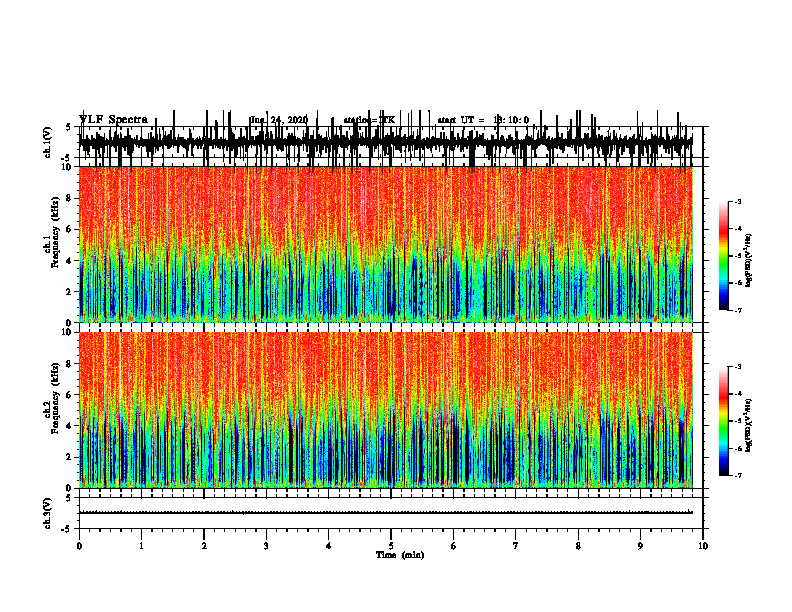Click the ch.3 flat waveform trace
The height and width of the screenshot is (612, 792).
point(386,513)
